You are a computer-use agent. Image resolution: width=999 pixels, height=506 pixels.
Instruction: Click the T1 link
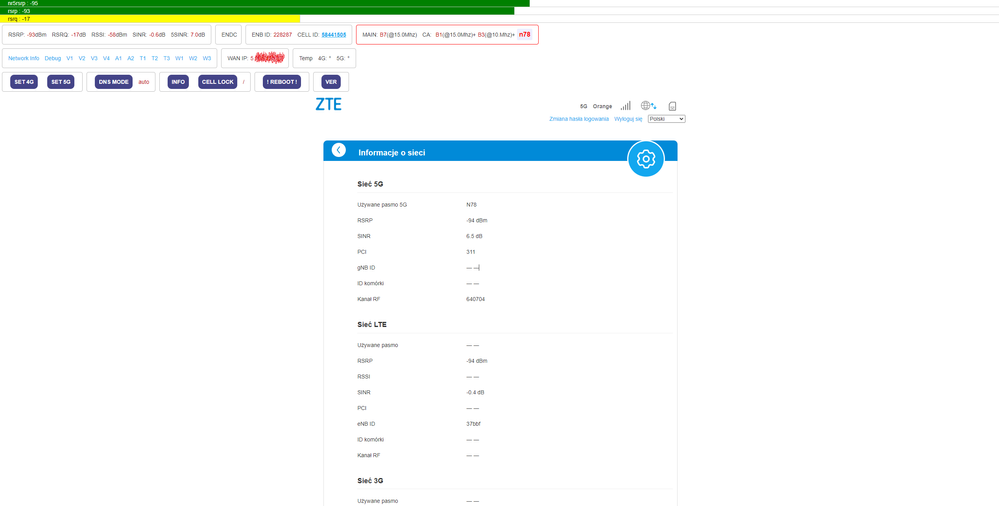[143, 58]
